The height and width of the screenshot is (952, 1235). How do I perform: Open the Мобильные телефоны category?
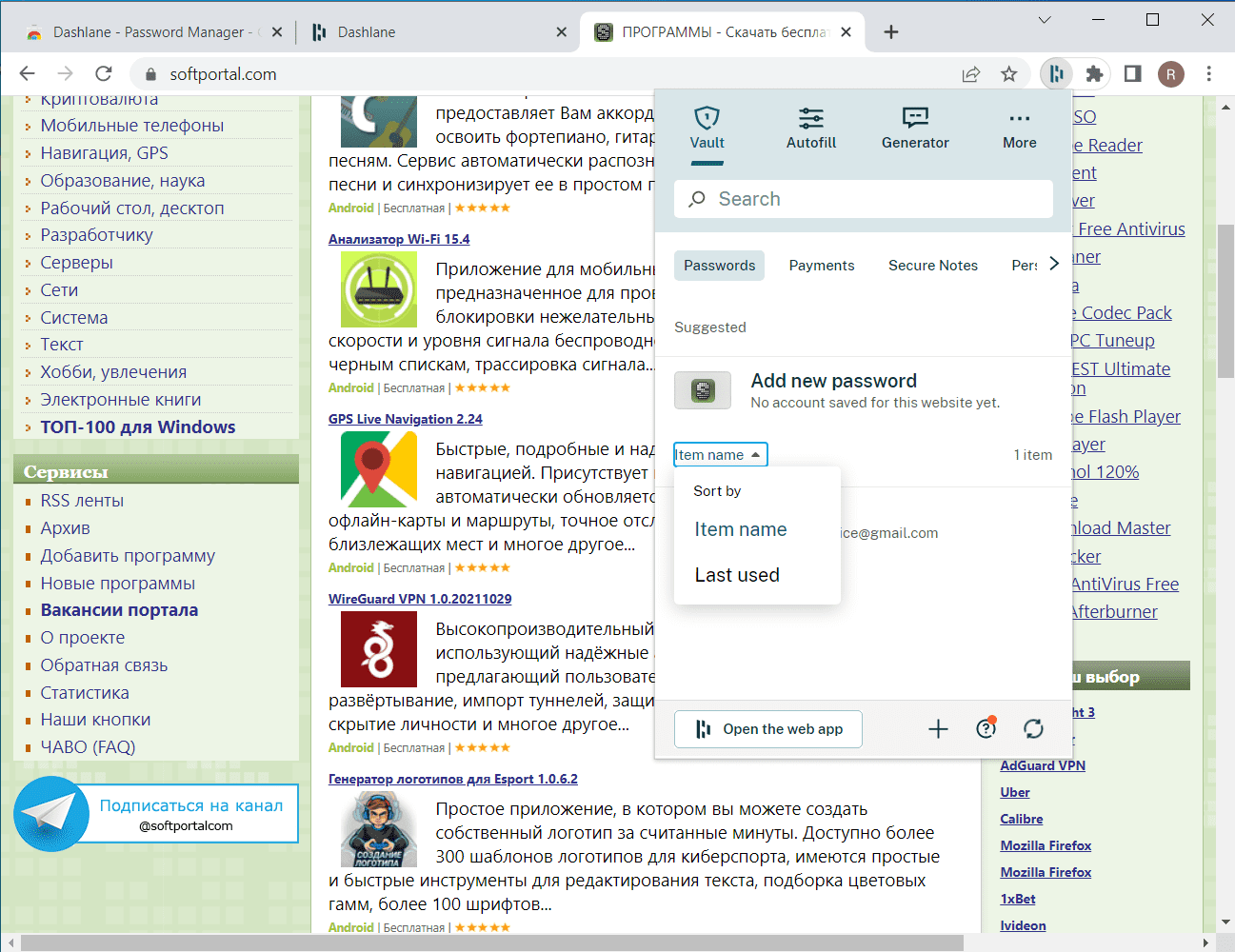(132, 126)
